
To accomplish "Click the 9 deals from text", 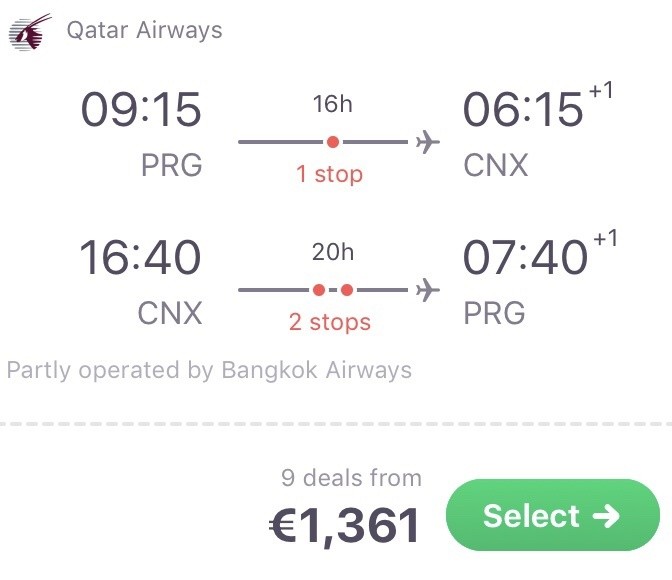I will point(351,478).
